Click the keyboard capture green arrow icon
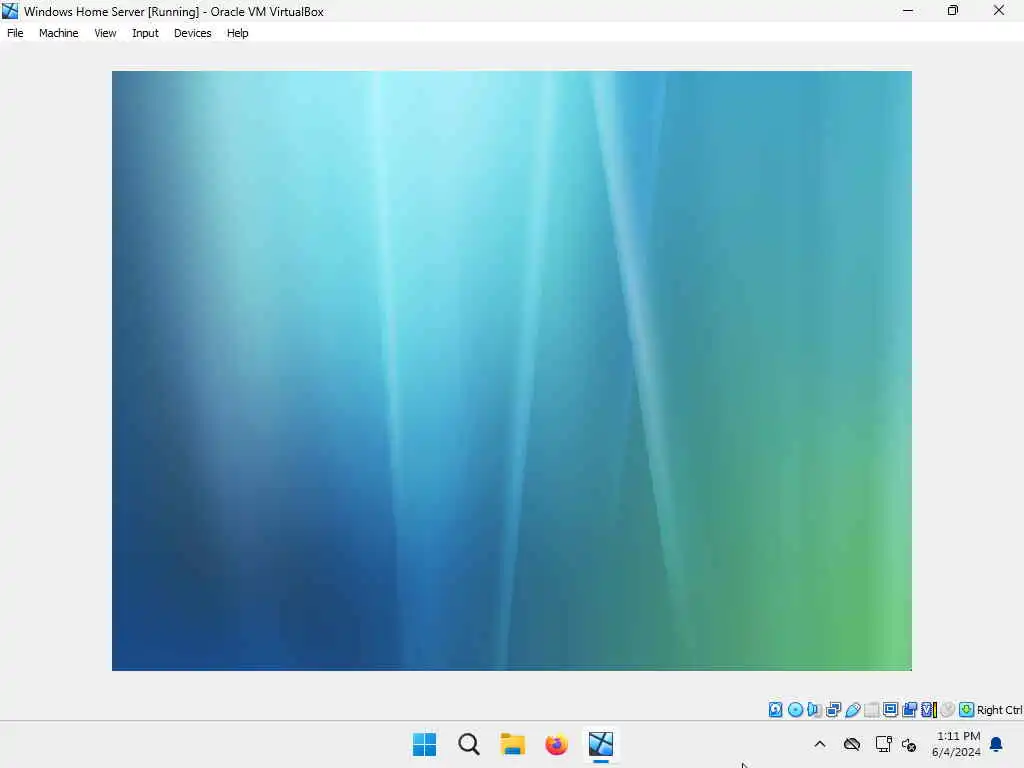 click(967, 709)
